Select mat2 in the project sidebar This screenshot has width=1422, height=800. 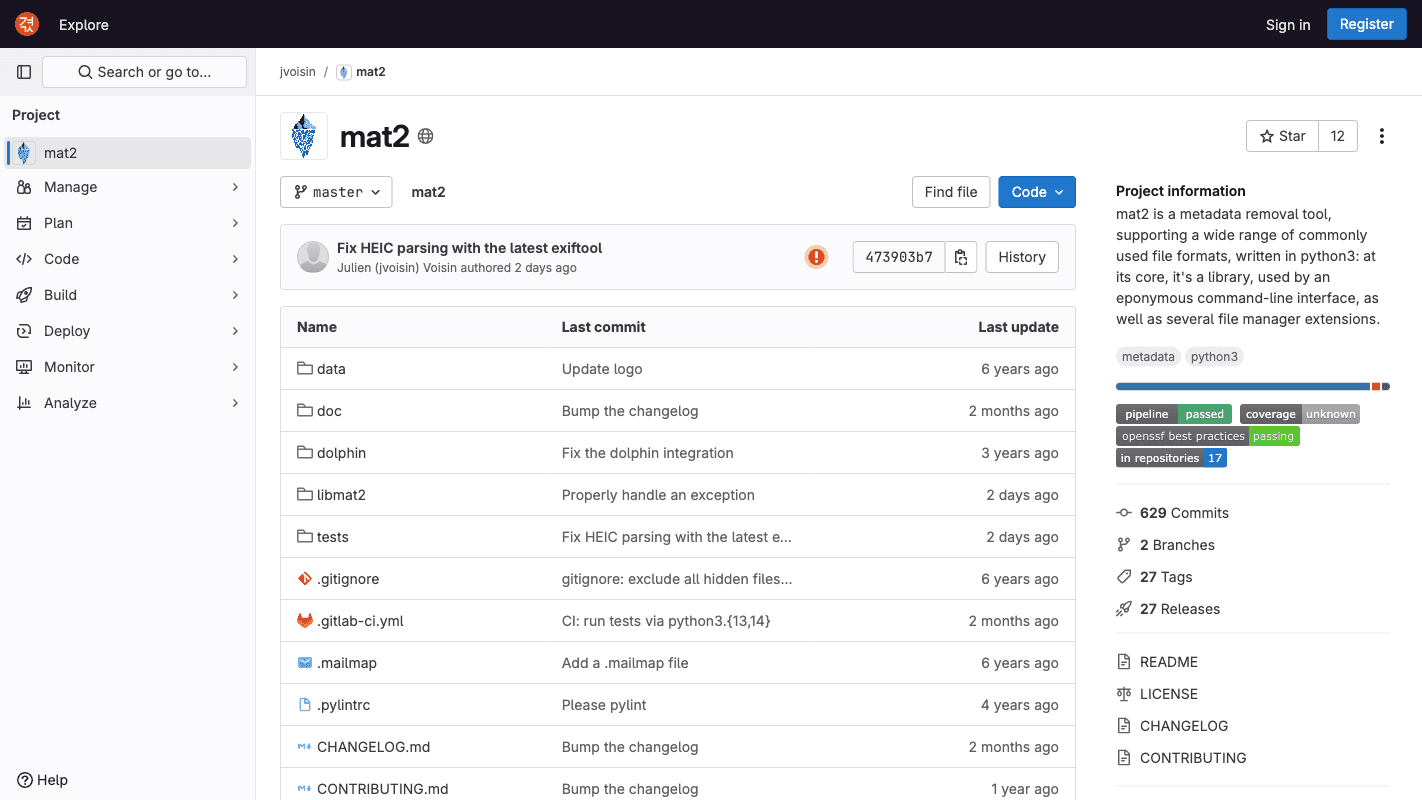128,153
